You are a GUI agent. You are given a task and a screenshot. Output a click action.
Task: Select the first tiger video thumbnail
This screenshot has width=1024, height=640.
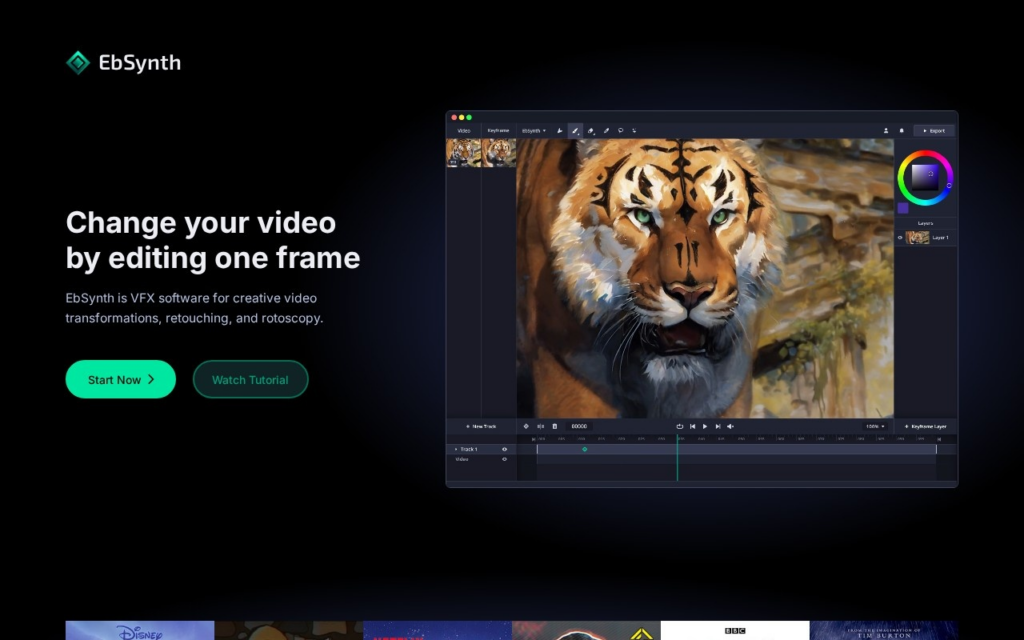pos(464,153)
